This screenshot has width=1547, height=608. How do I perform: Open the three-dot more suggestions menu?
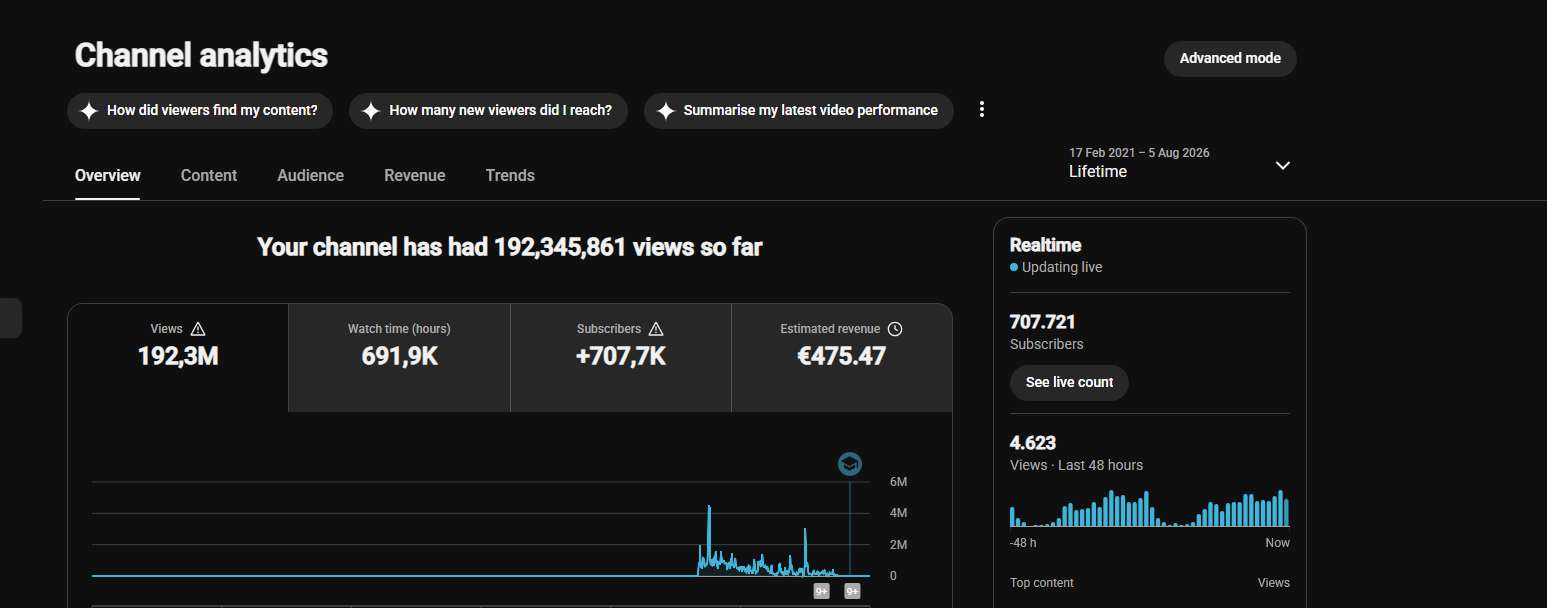pyautogui.click(x=982, y=110)
